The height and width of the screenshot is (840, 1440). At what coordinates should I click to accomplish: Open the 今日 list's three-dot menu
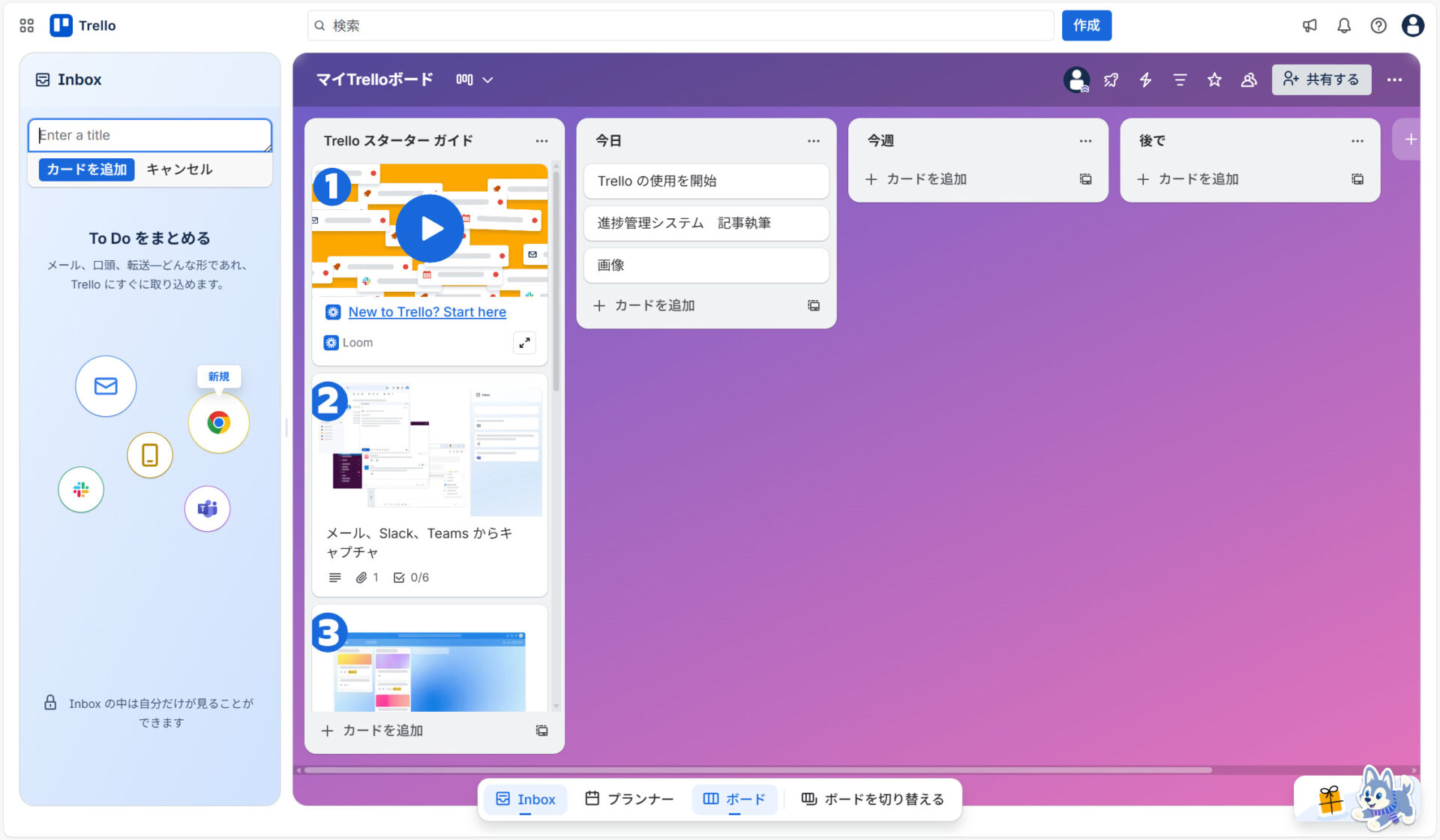point(814,140)
